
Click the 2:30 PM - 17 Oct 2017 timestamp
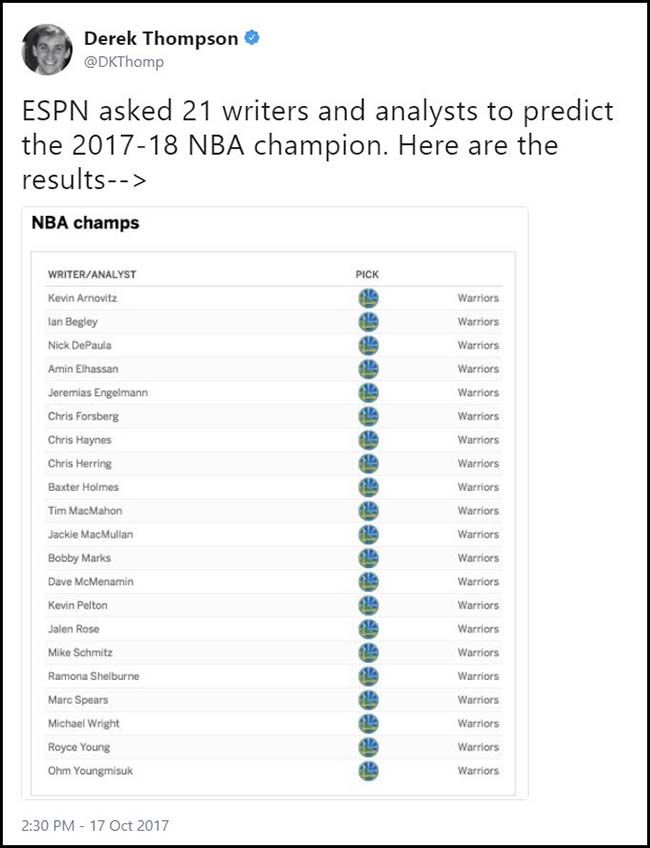point(95,825)
